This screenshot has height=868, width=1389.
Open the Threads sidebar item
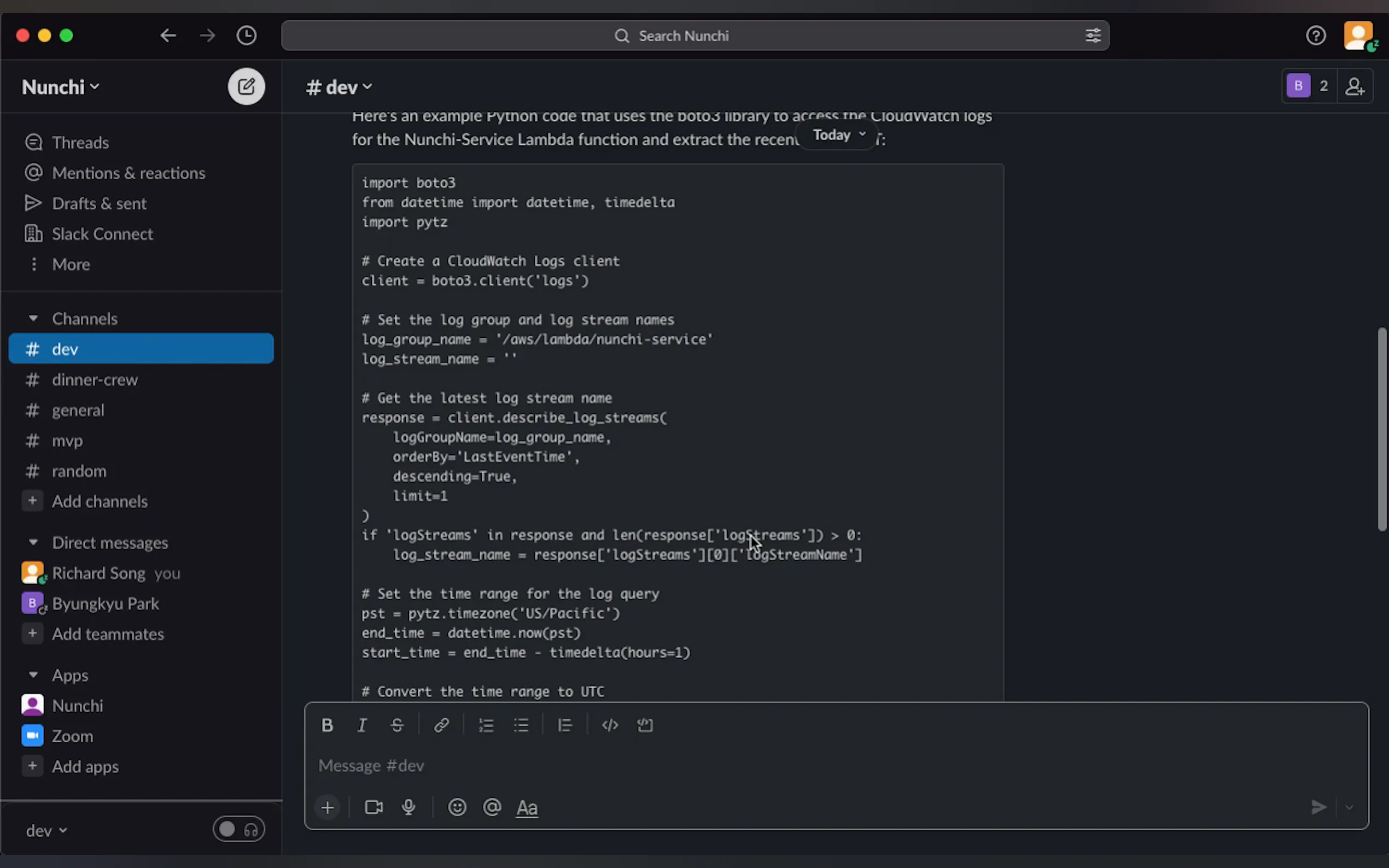pyautogui.click(x=80, y=142)
